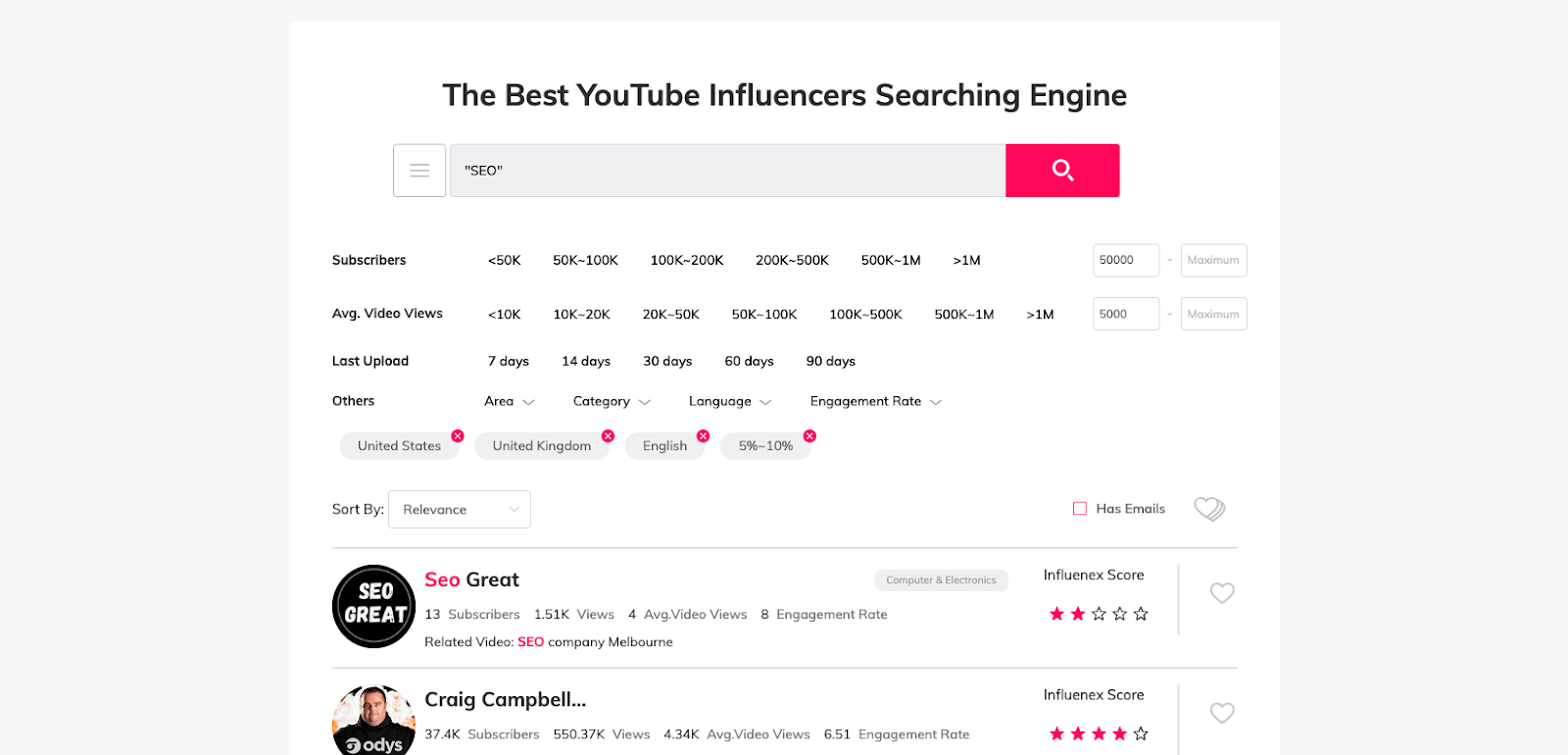
Task: Choose 50K~100K average video views
Action: 764,314
